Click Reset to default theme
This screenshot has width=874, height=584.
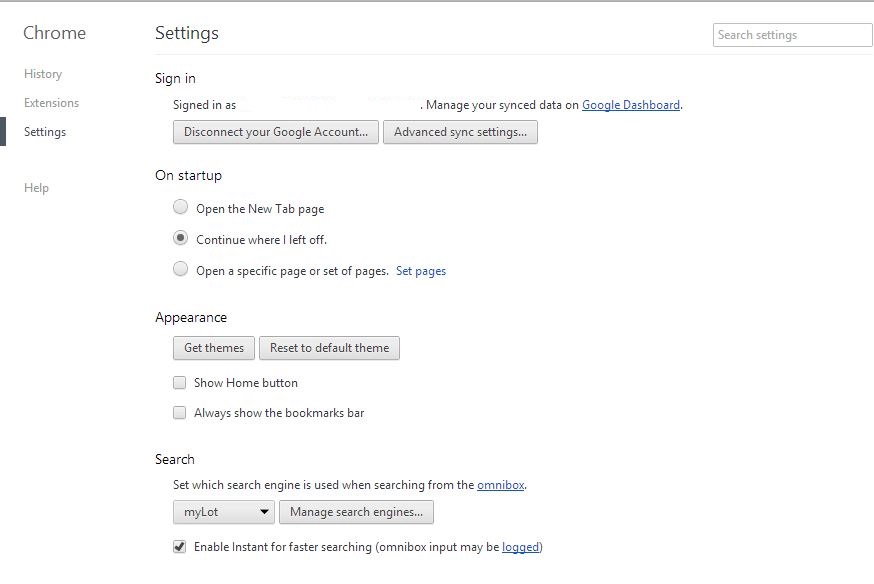[x=329, y=348]
